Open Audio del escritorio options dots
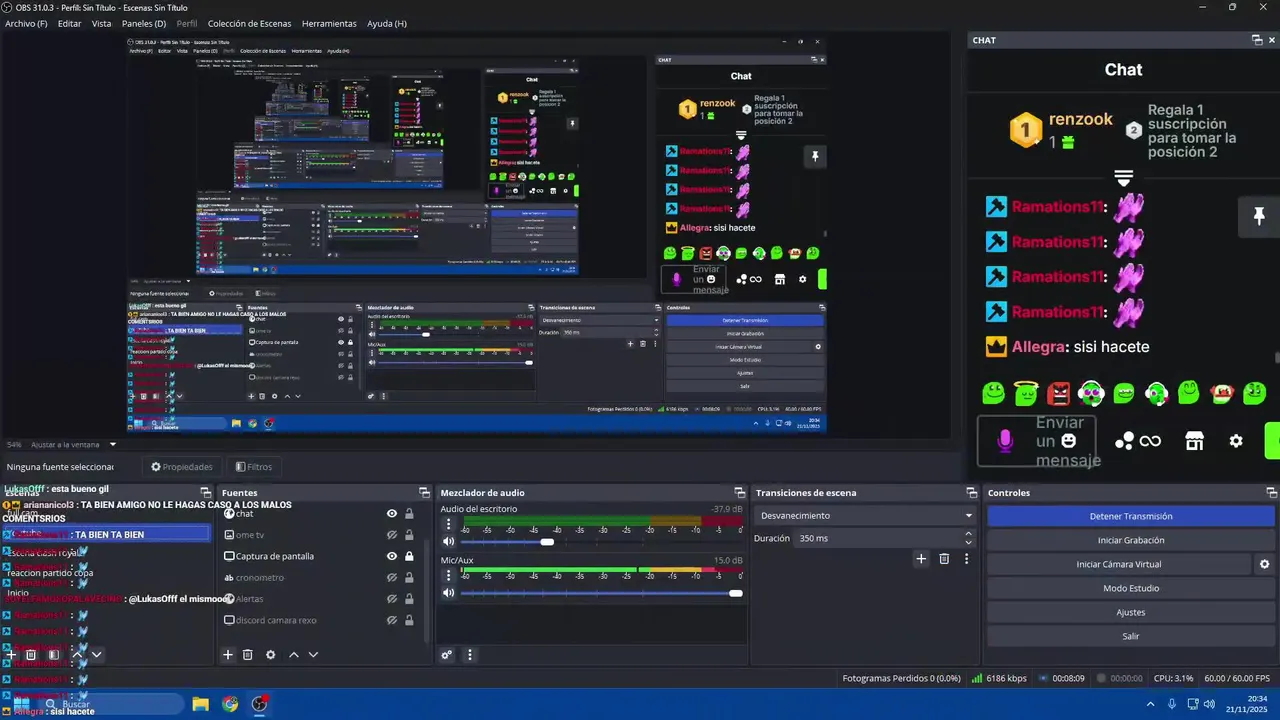 (x=448, y=524)
